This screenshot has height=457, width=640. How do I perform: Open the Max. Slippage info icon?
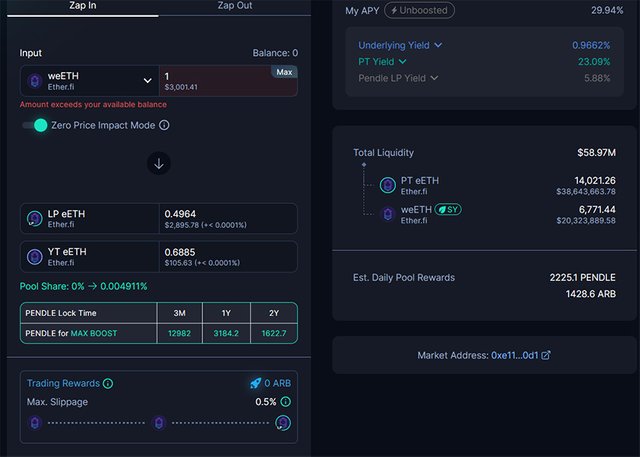286,402
